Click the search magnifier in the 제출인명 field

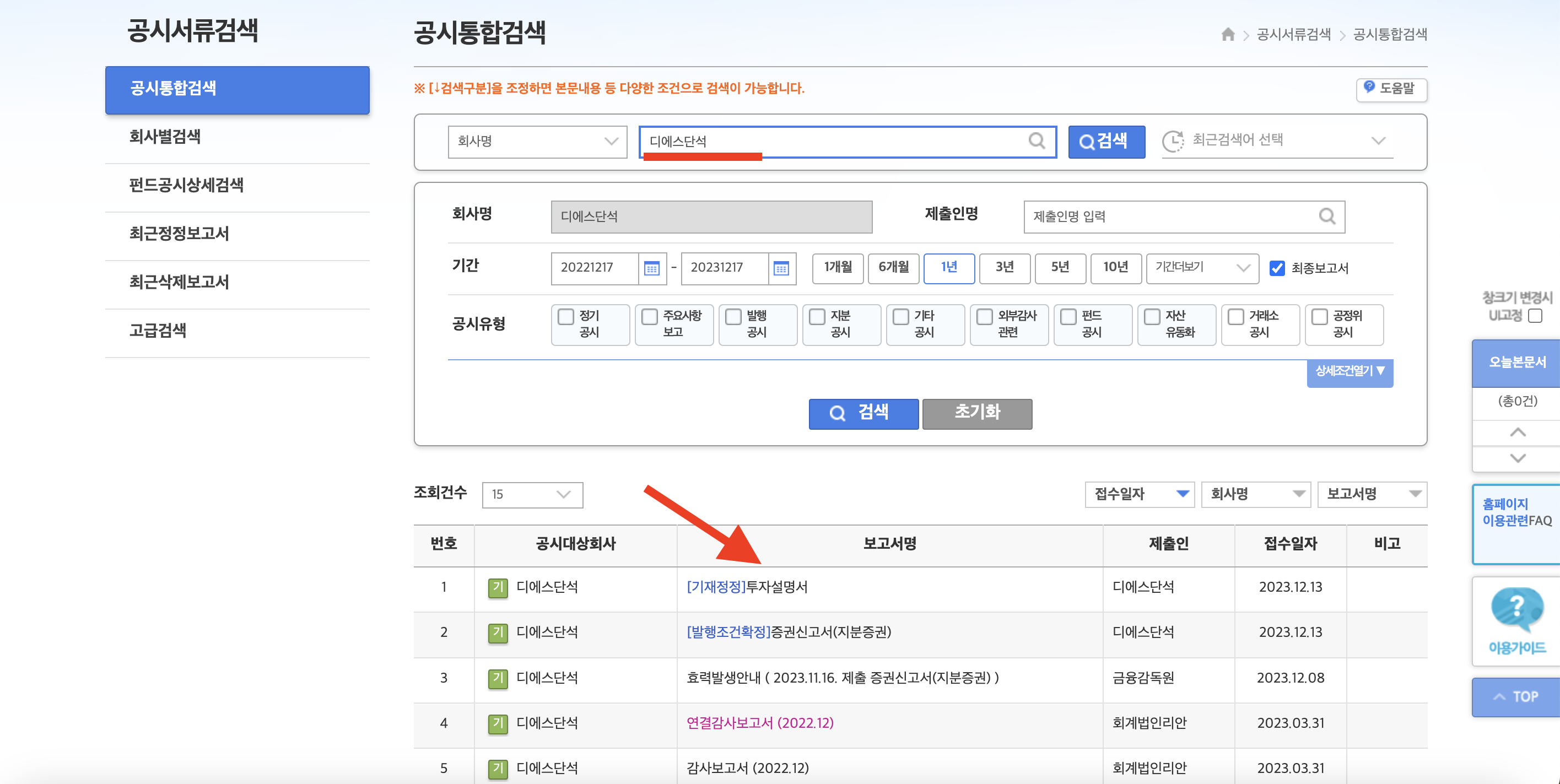click(1328, 217)
